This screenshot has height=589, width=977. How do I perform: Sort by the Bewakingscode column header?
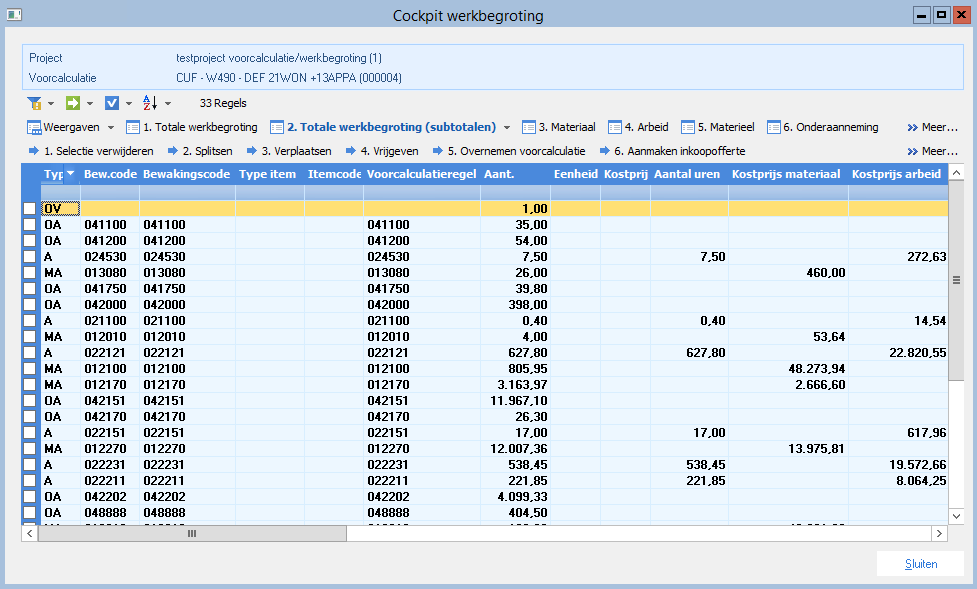pos(187,175)
